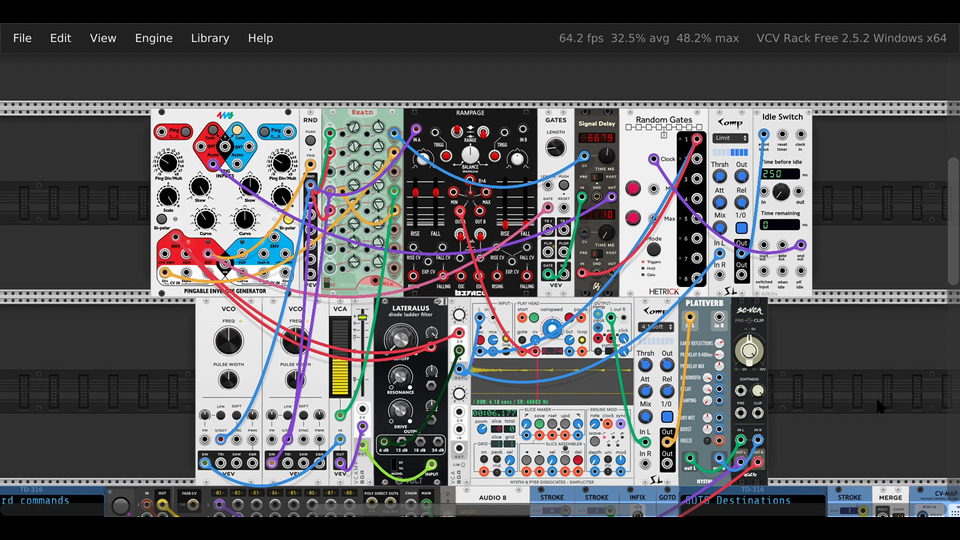Screen dimensions: 960x540
Task: Flip upper PRE/POST switch on Signal Delay
Action: (x=597, y=178)
